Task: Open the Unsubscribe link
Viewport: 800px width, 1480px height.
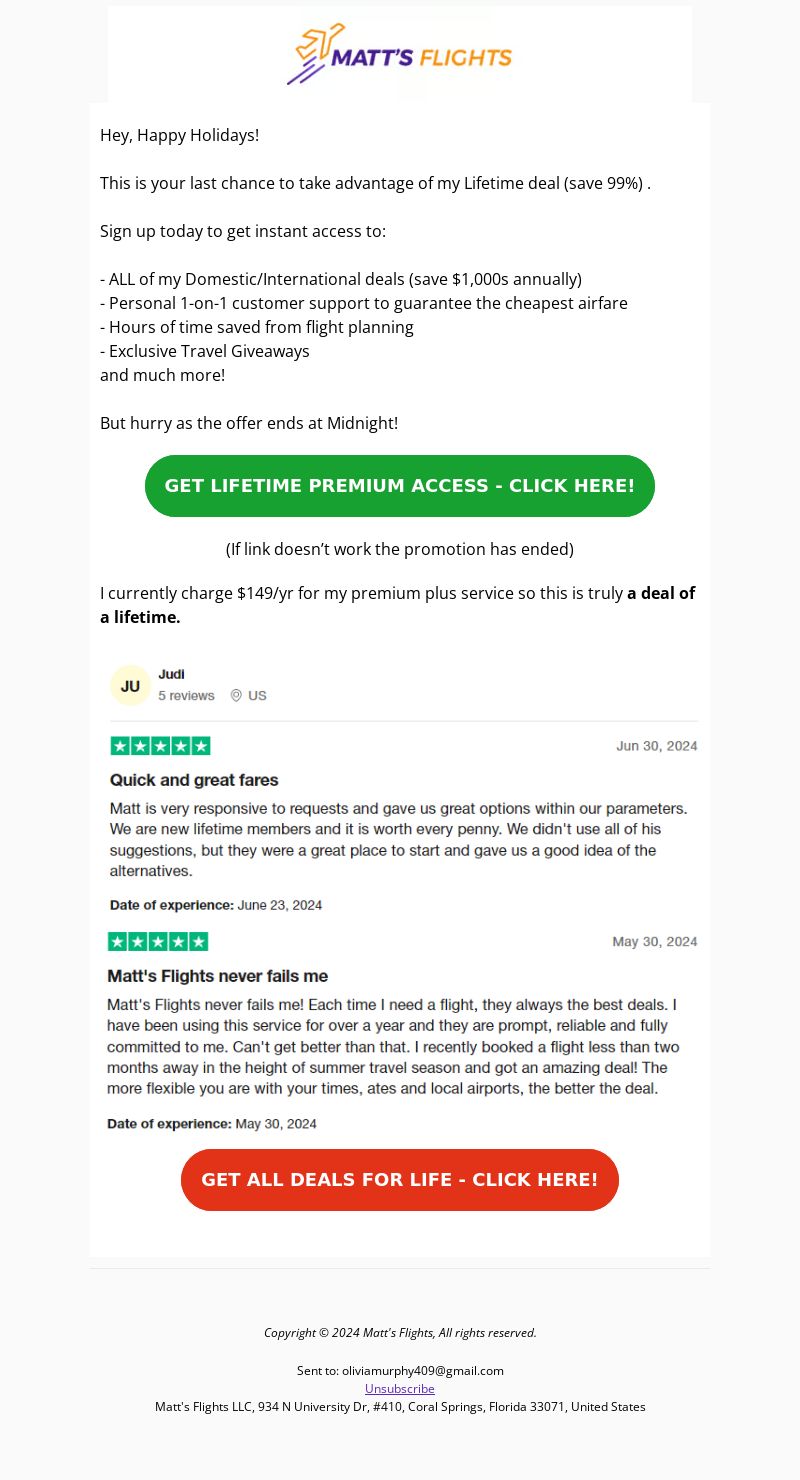Action: pyautogui.click(x=400, y=1389)
